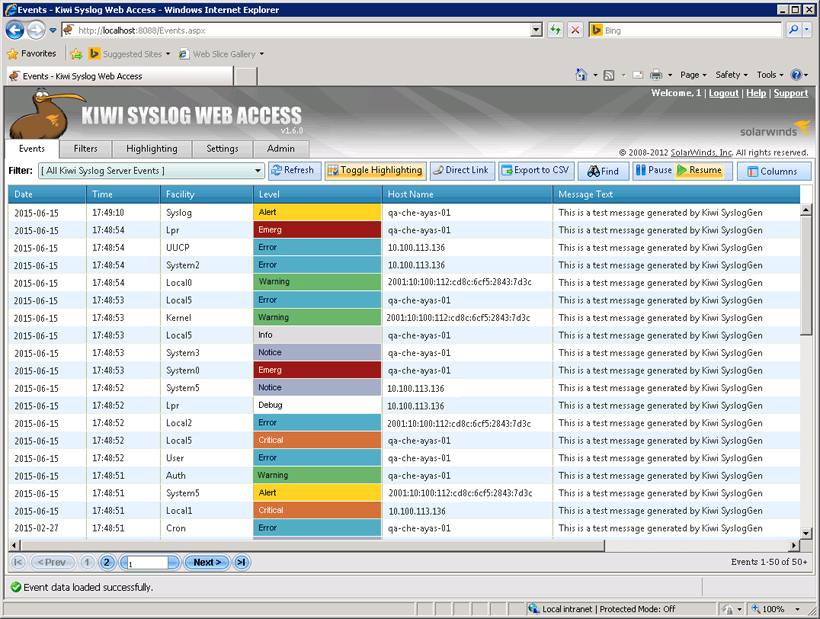Open the Support page link
820x619 pixels.
790,91
